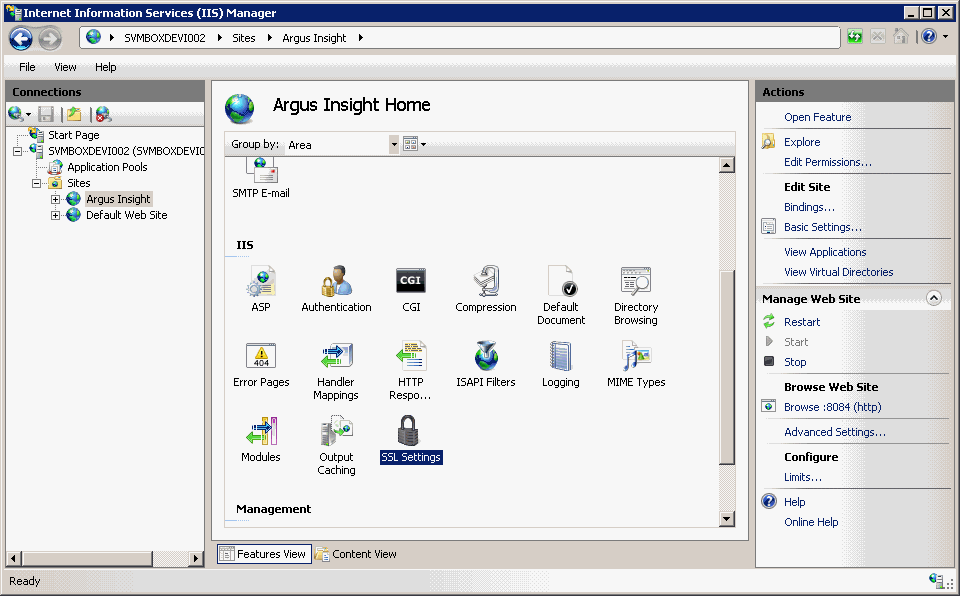960x596 pixels.
Task: Click Sites in the address breadcrumb
Action: (x=243, y=38)
